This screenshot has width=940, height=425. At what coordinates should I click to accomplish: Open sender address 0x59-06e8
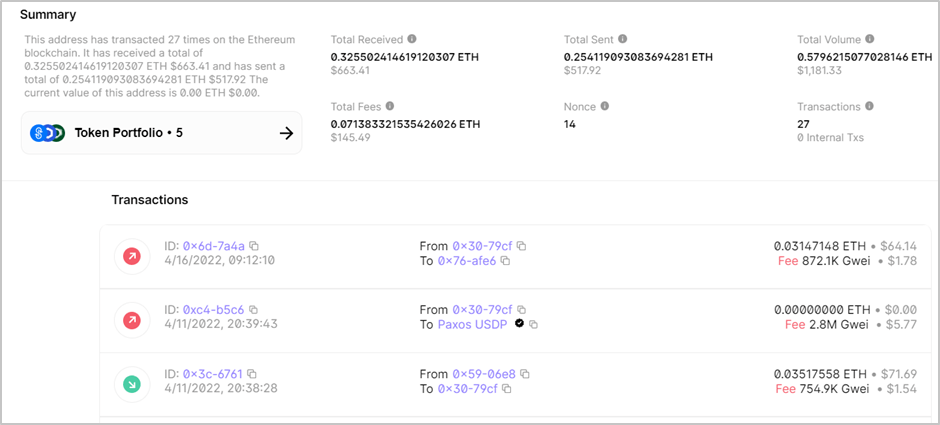coord(484,374)
